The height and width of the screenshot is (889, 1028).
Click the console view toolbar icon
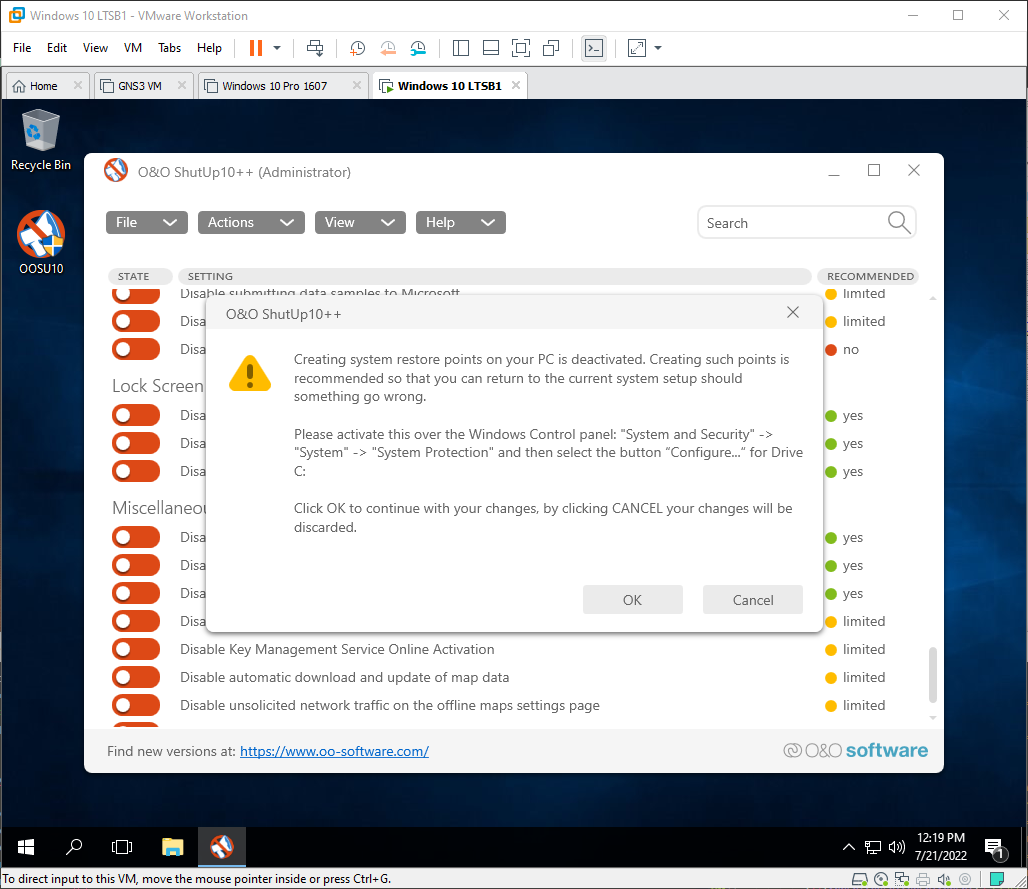click(x=594, y=48)
